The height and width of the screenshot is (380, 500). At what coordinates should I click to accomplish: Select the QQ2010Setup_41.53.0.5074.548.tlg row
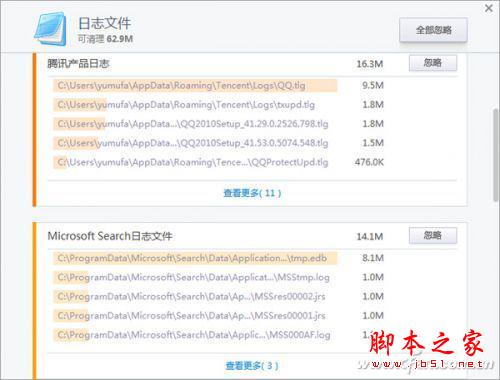[x=195, y=143]
